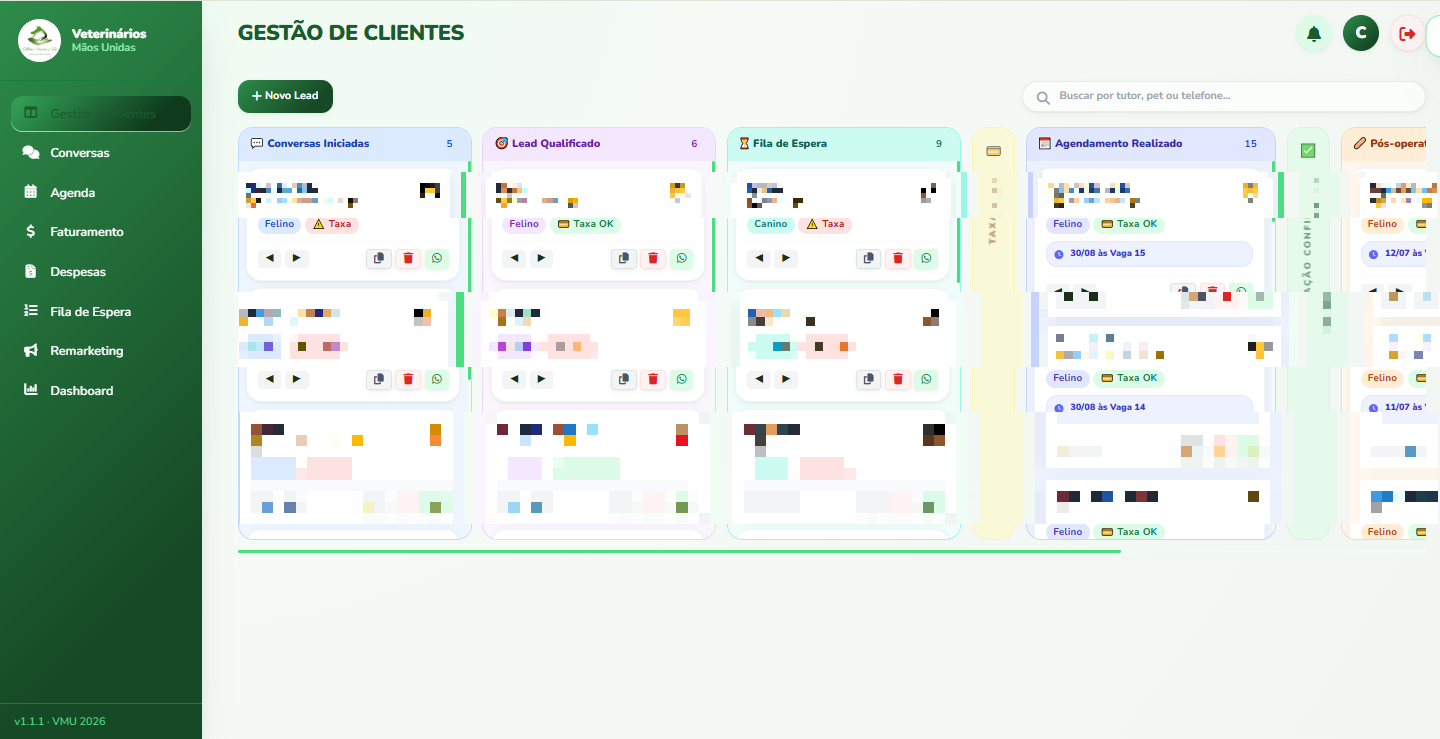Open the user avatar labeled C
Image resolution: width=1440 pixels, height=739 pixels.
(1361, 33)
